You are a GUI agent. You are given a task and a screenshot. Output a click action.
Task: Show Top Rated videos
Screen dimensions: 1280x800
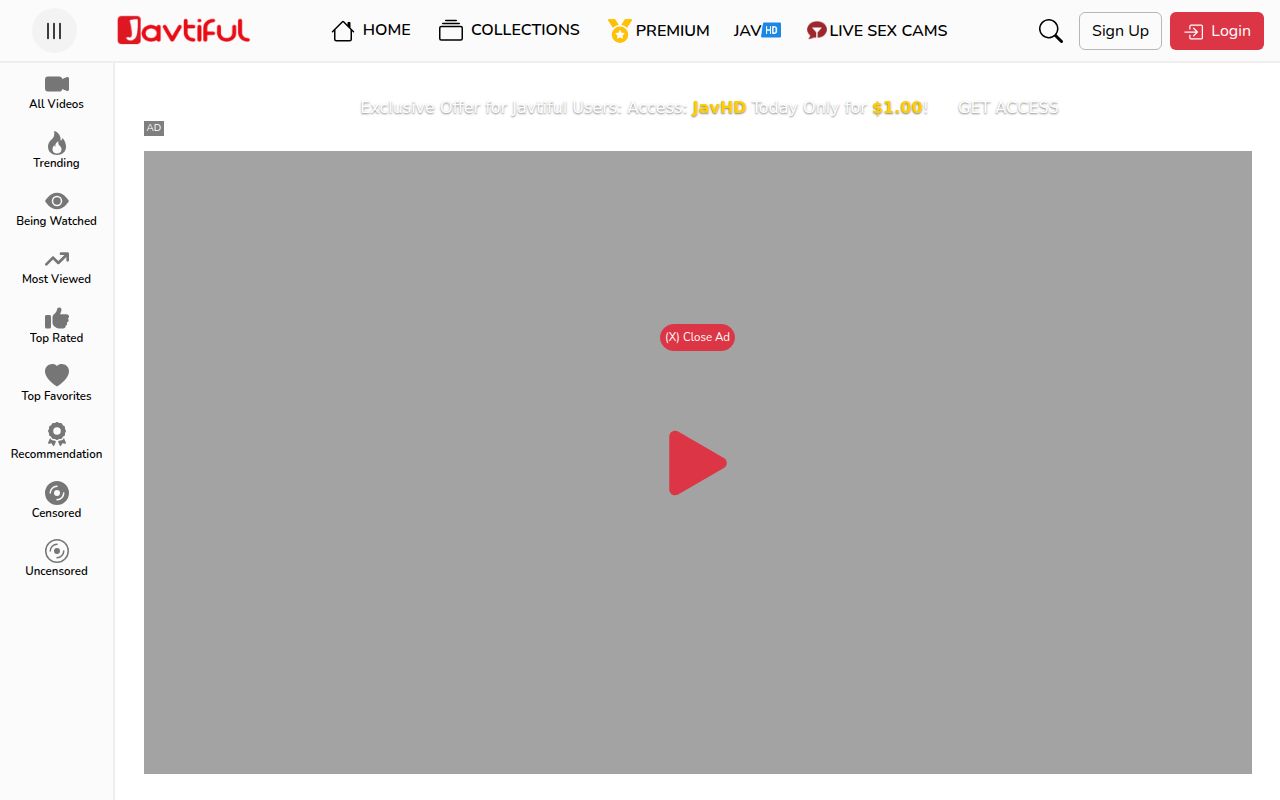click(55, 325)
